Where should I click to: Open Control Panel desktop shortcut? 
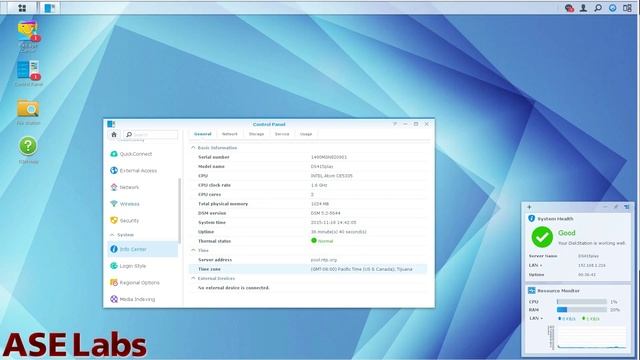(28, 73)
